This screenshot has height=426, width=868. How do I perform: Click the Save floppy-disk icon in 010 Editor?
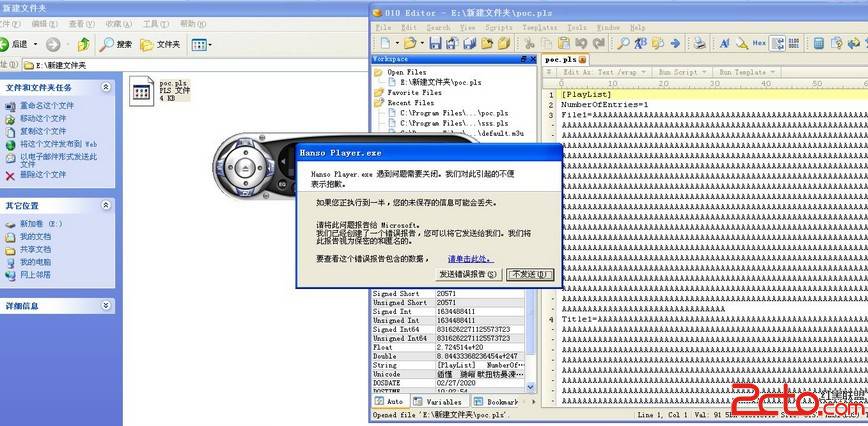click(435, 43)
